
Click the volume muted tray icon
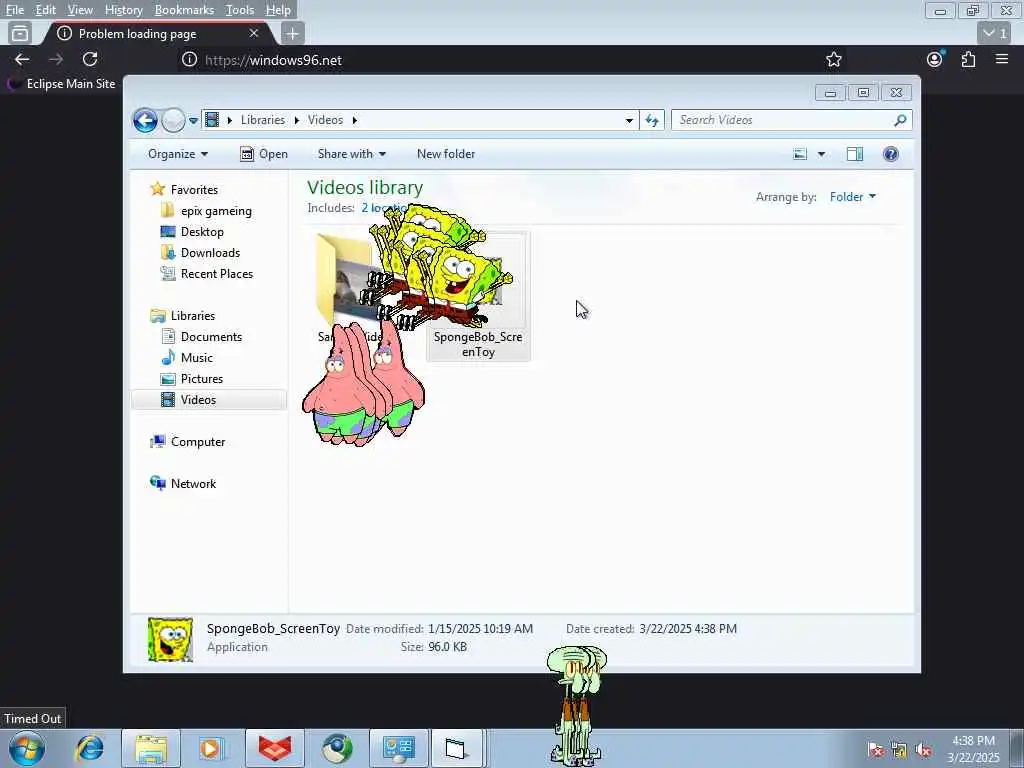click(923, 750)
